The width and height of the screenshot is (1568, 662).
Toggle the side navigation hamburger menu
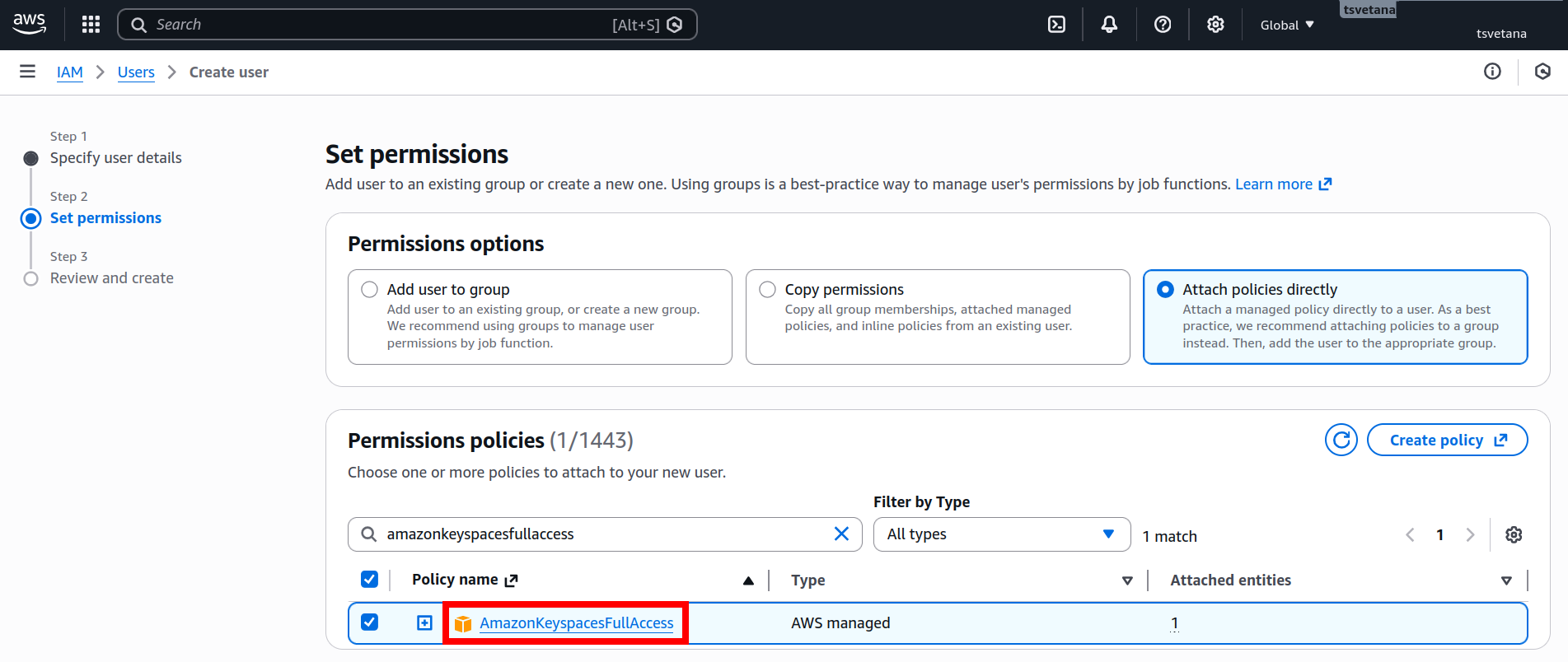coord(27,72)
